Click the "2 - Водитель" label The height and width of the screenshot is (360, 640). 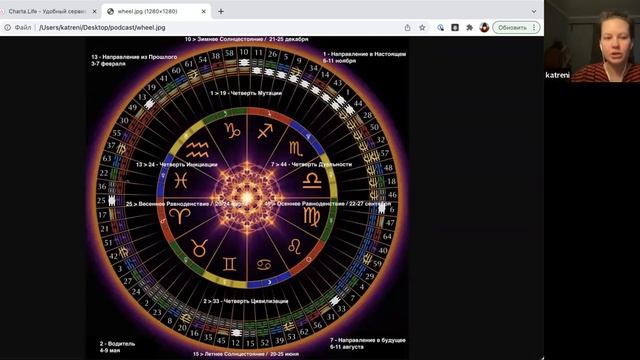pos(117,344)
